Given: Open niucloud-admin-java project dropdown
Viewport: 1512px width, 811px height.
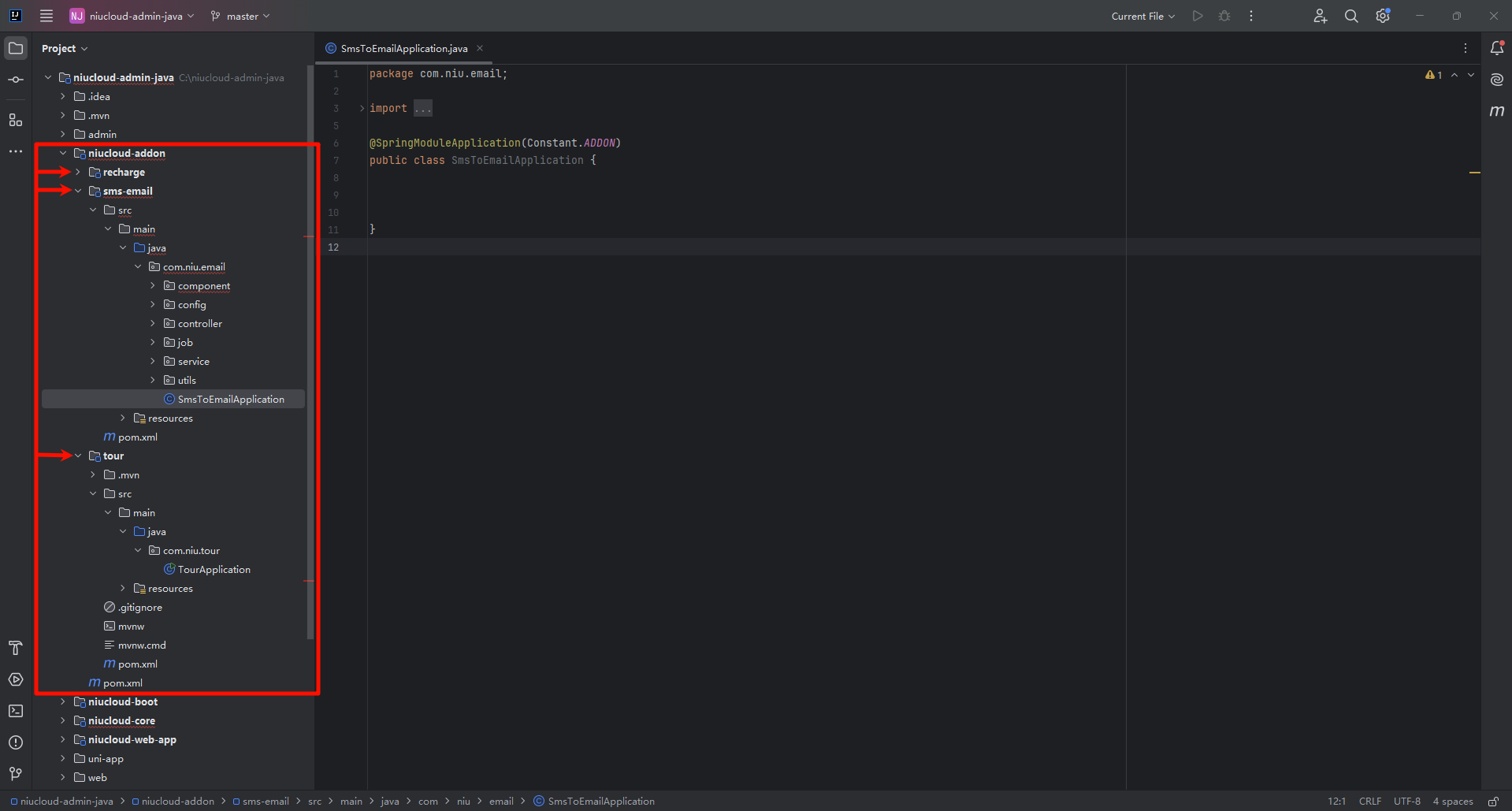Looking at the screenshot, I should click(132, 16).
